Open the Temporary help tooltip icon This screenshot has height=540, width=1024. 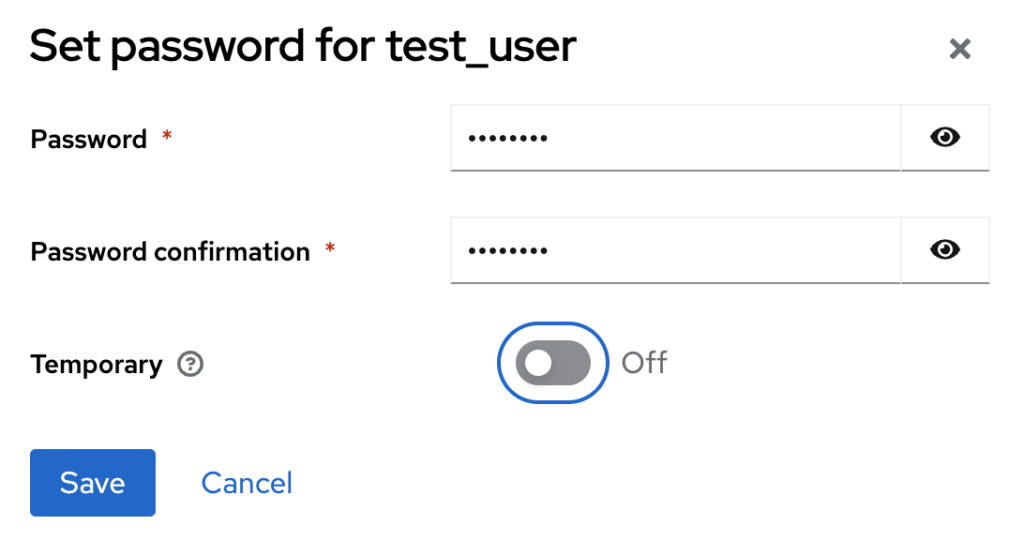(190, 364)
